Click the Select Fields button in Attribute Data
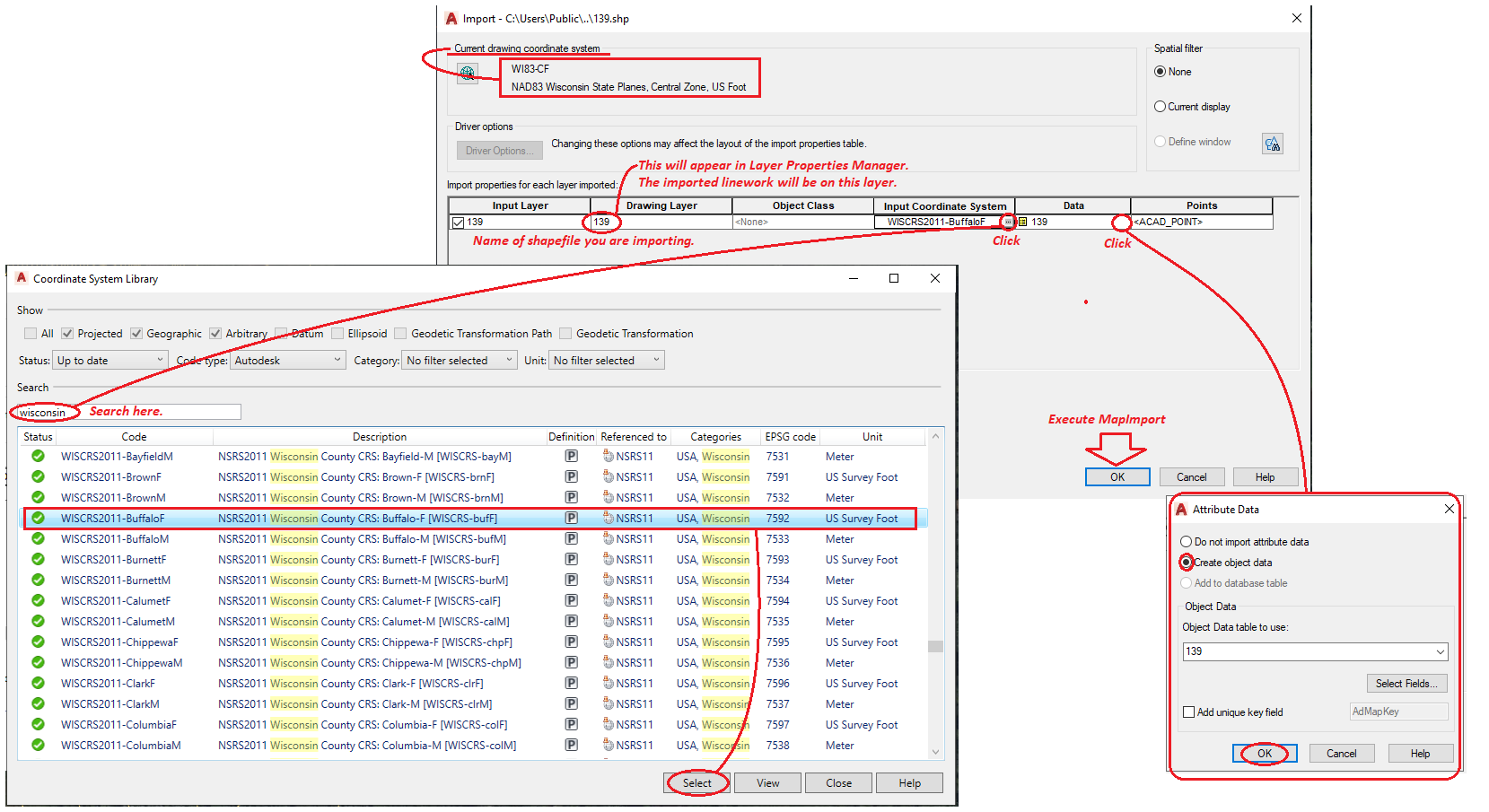 [1406, 683]
